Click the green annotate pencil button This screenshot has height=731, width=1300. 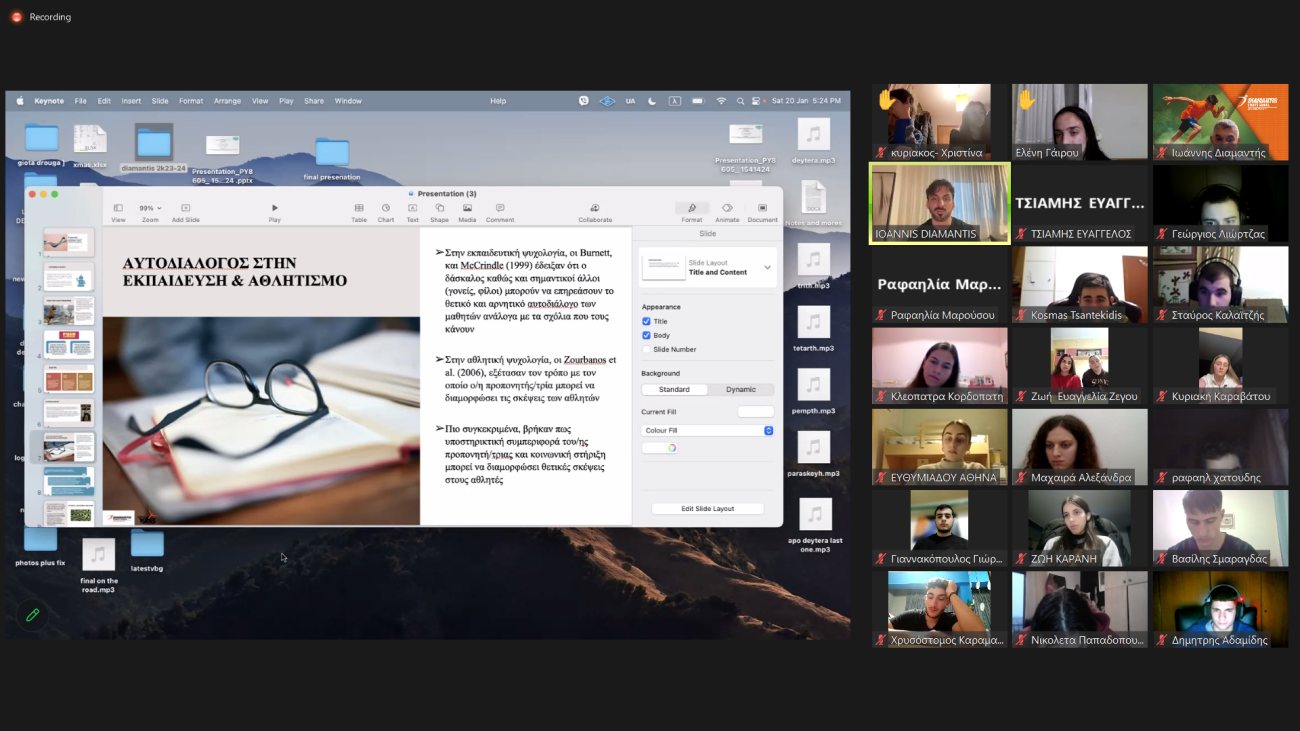click(32, 615)
